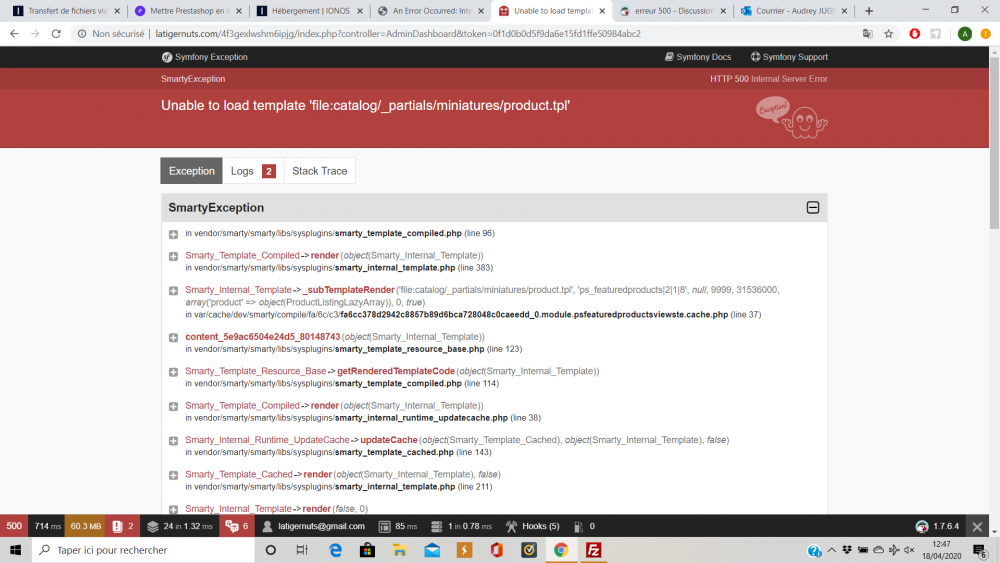Open the 60.3 MB memory panel
Screen dimensions: 1000x563
coord(85,526)
